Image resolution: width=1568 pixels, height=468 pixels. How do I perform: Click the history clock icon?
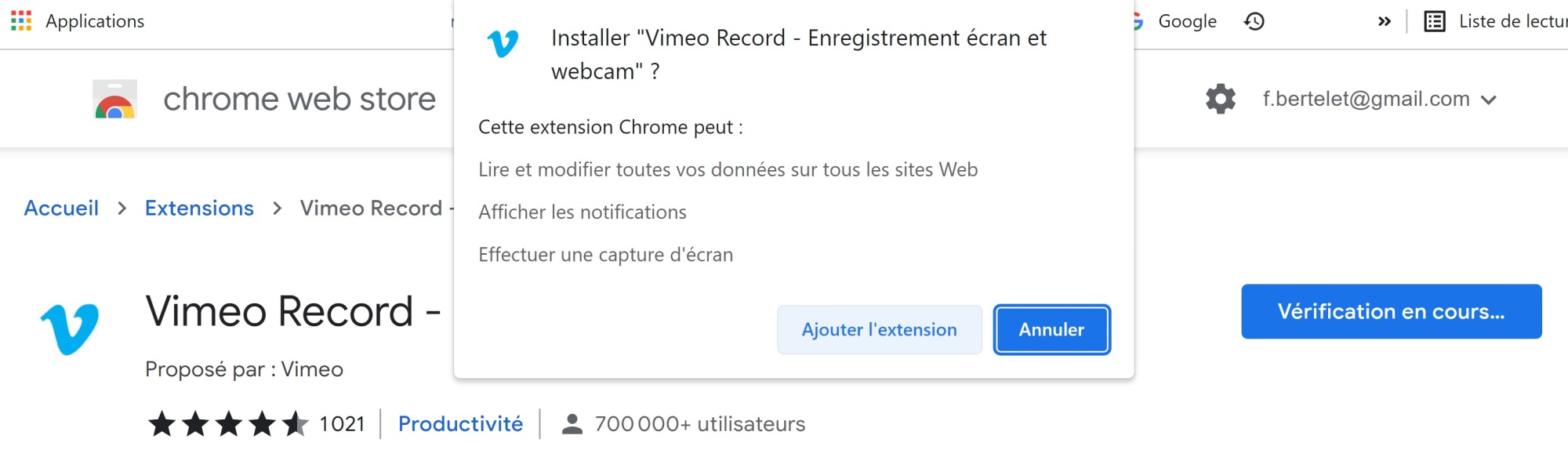pos(1254,21)
